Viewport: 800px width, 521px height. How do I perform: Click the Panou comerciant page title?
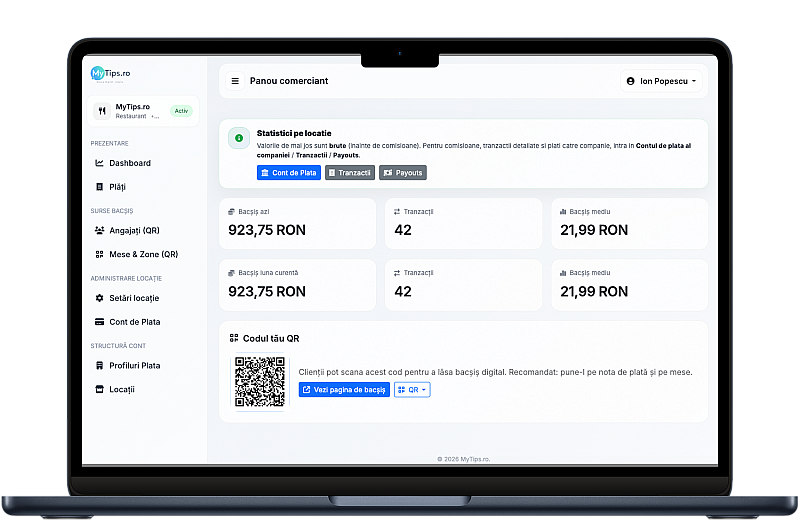[289, 81]
